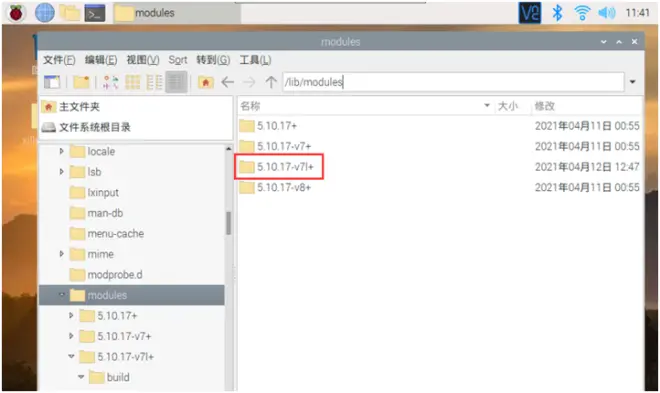Click the new window toolbar icon
The image size is (660, 393).
(x=52, y=82)
